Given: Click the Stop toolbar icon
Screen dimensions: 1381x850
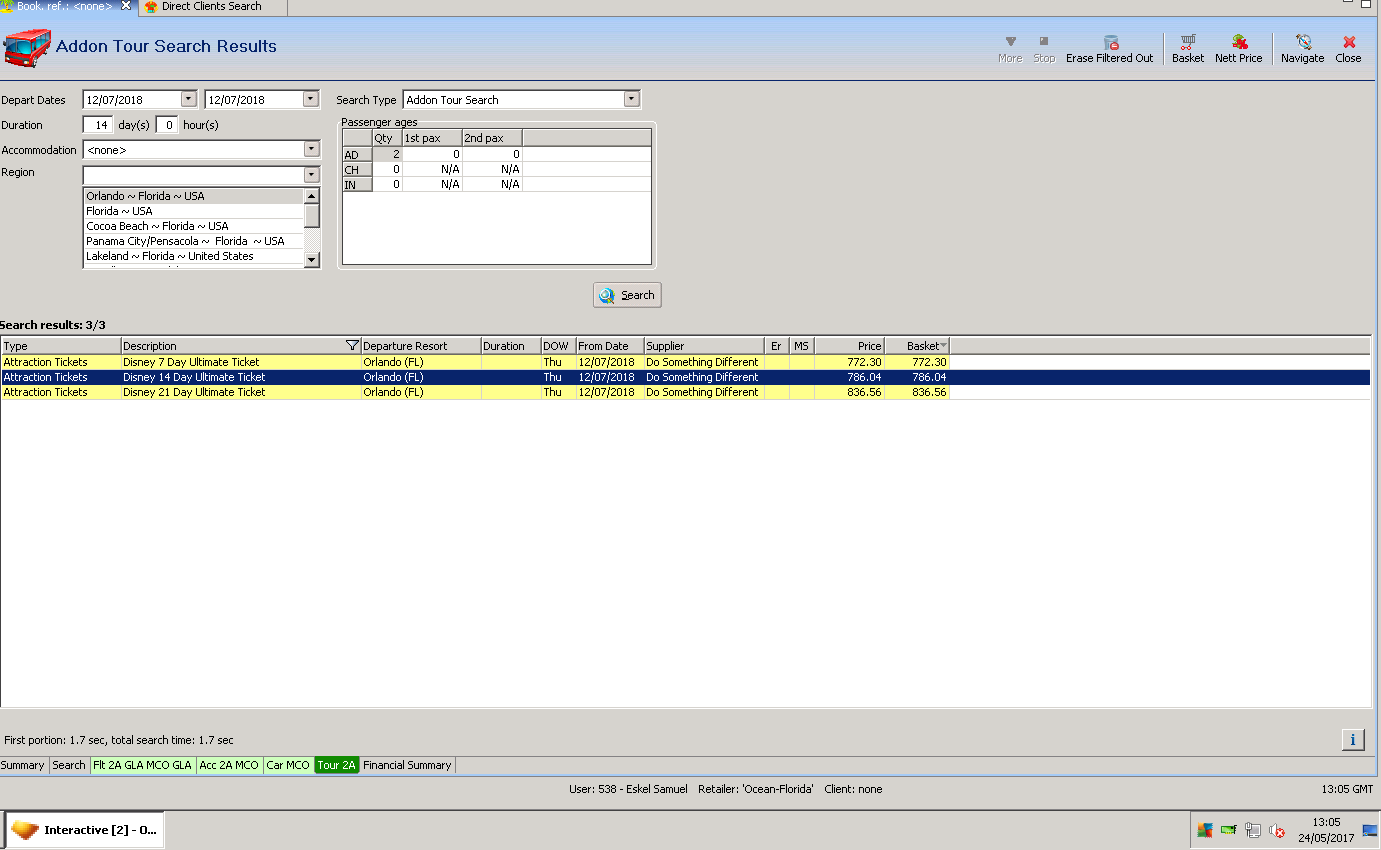Looking at the screenshot, I should [x=1044, y=42].
